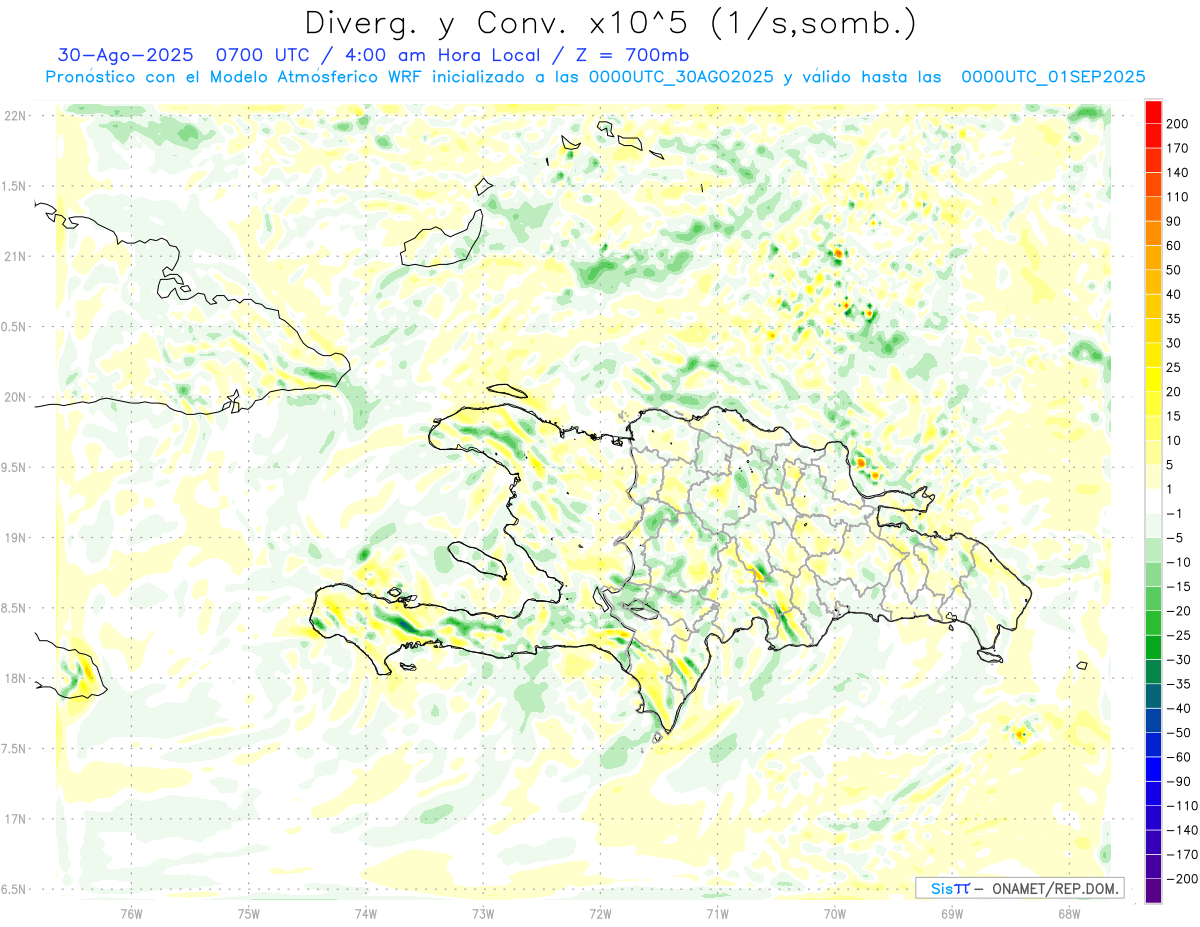Click the '19N' latitude label
This screenshot has height=927, width=1200.
(x=15, y=538)
